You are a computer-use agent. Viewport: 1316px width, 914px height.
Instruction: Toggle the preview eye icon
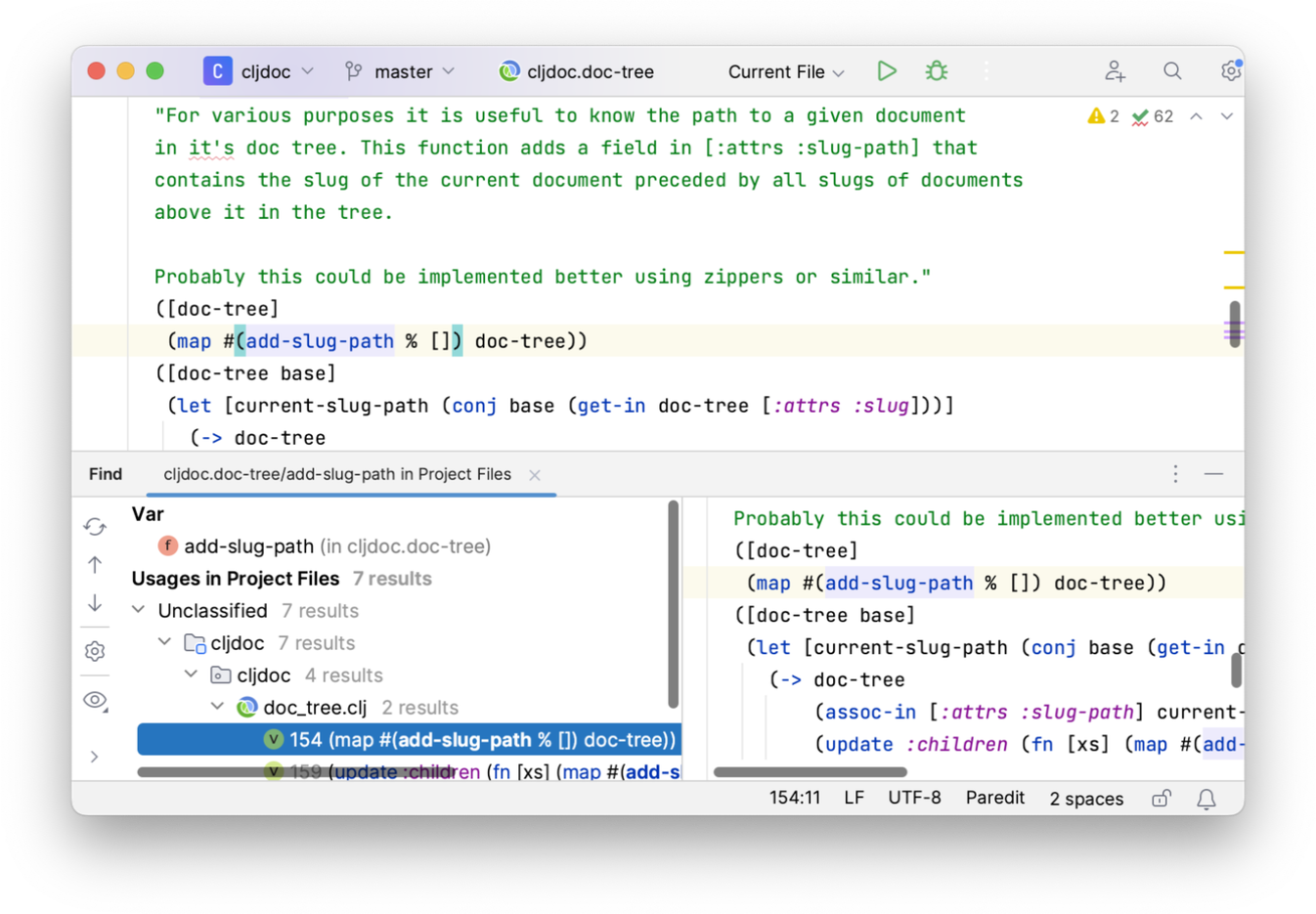(95, 700)
